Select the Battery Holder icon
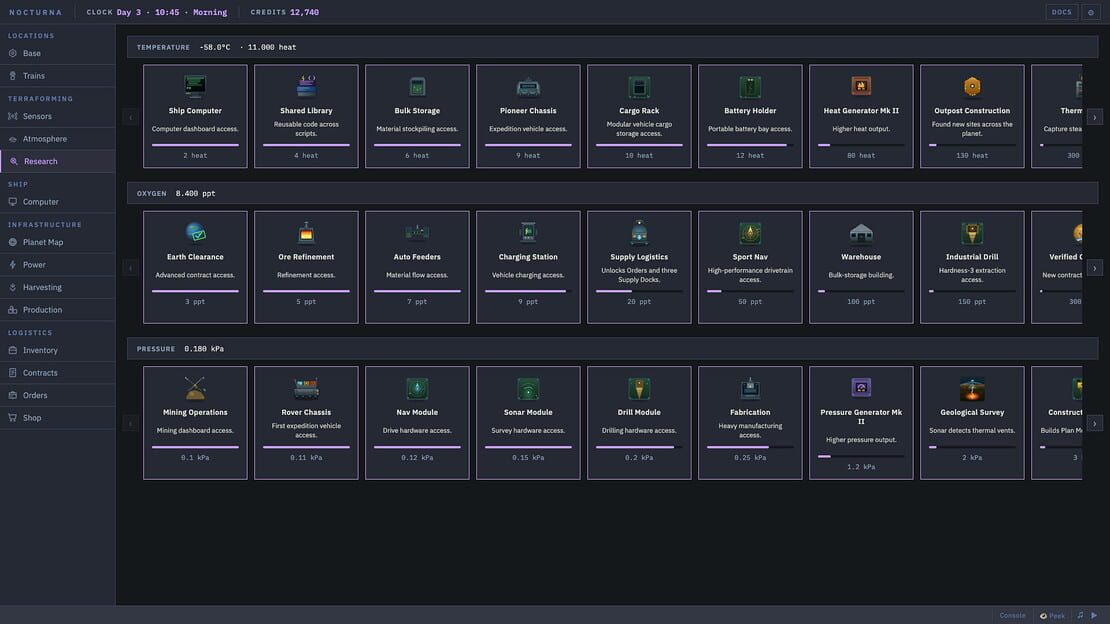This screenshot has height=624, width=1110. coord(750,86)
